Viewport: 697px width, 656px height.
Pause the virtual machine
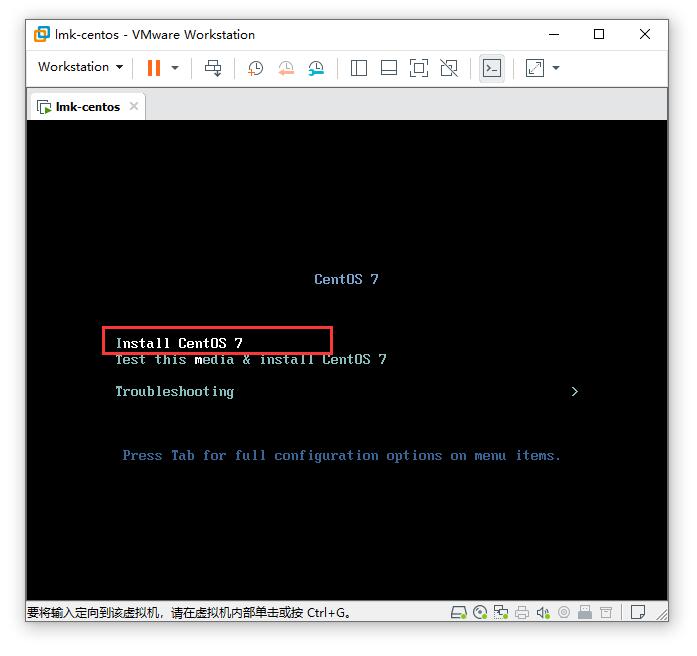(153, 68)
